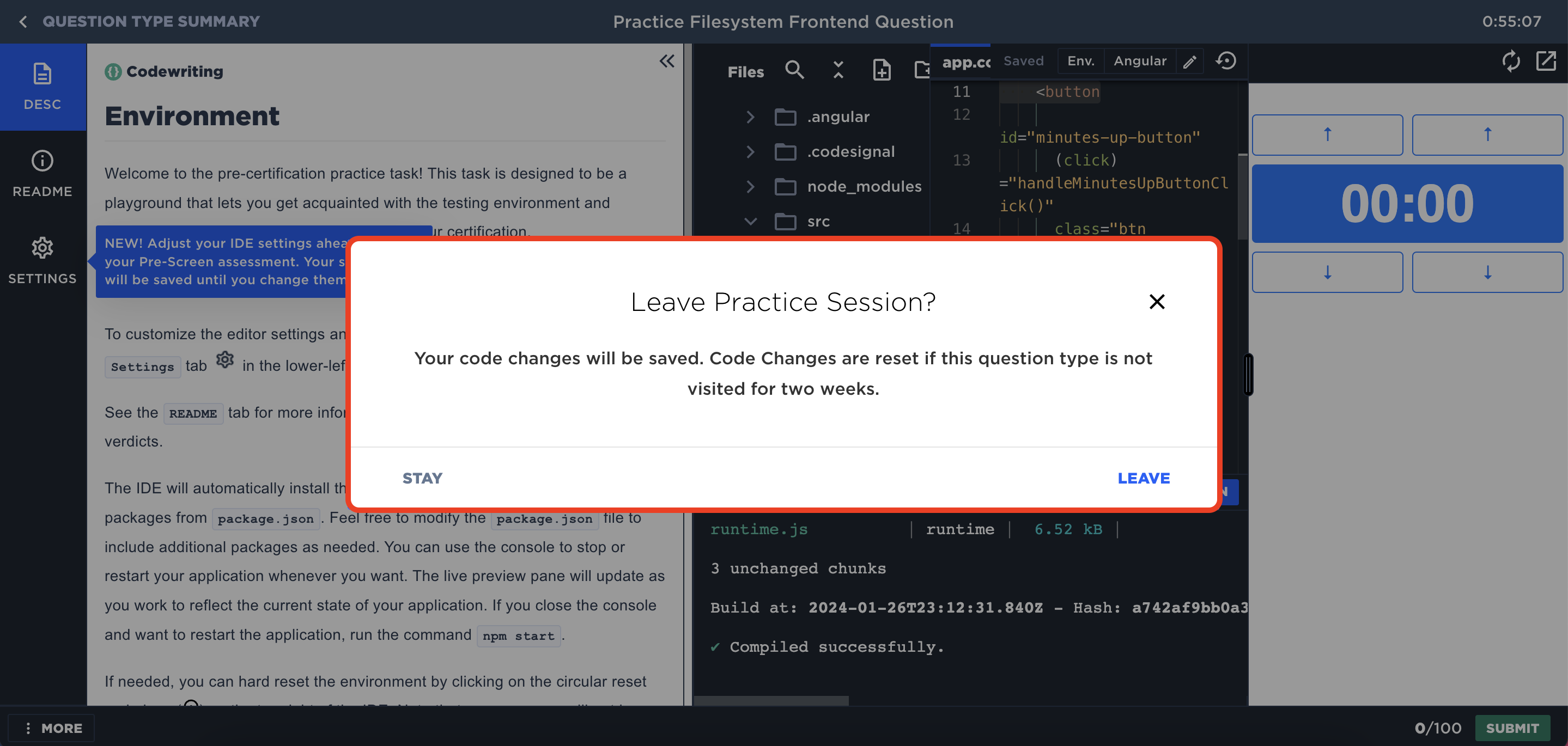Create a new file in Files
The width and height of the screenshot is (1568, 746).
click(882, 71)
